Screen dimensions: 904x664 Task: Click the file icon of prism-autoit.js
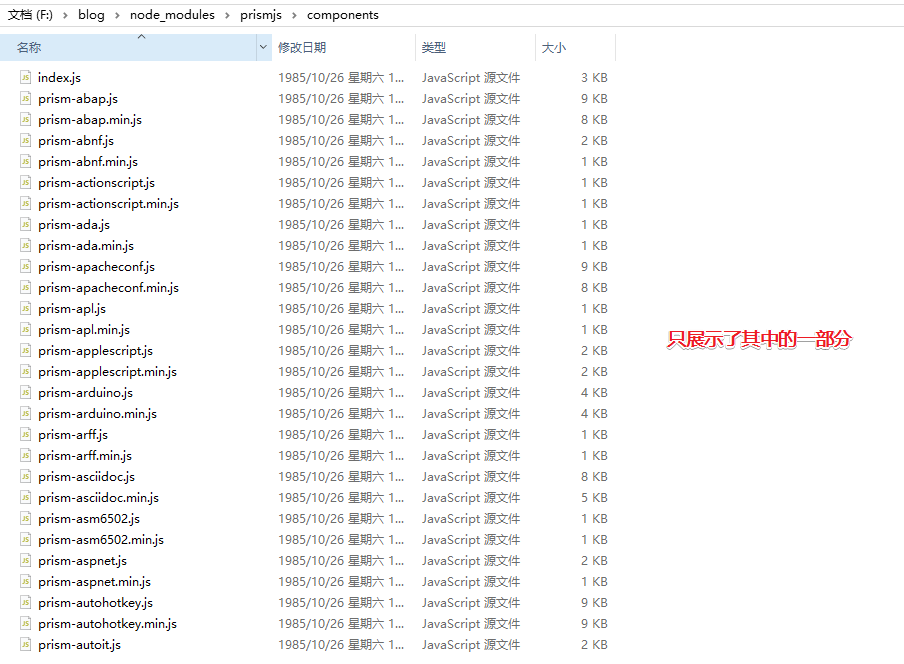tap(25, 645)
